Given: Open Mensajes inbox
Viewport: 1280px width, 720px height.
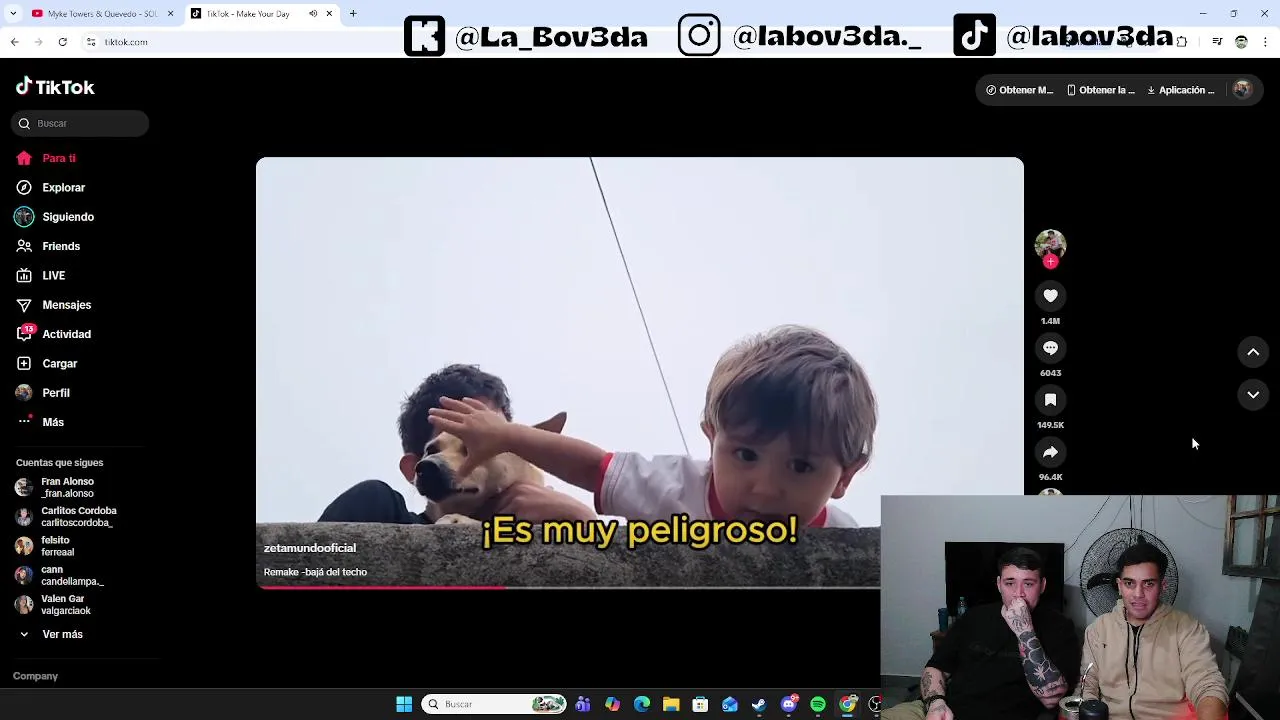Looking at the screenshot, I should (54, 305).
